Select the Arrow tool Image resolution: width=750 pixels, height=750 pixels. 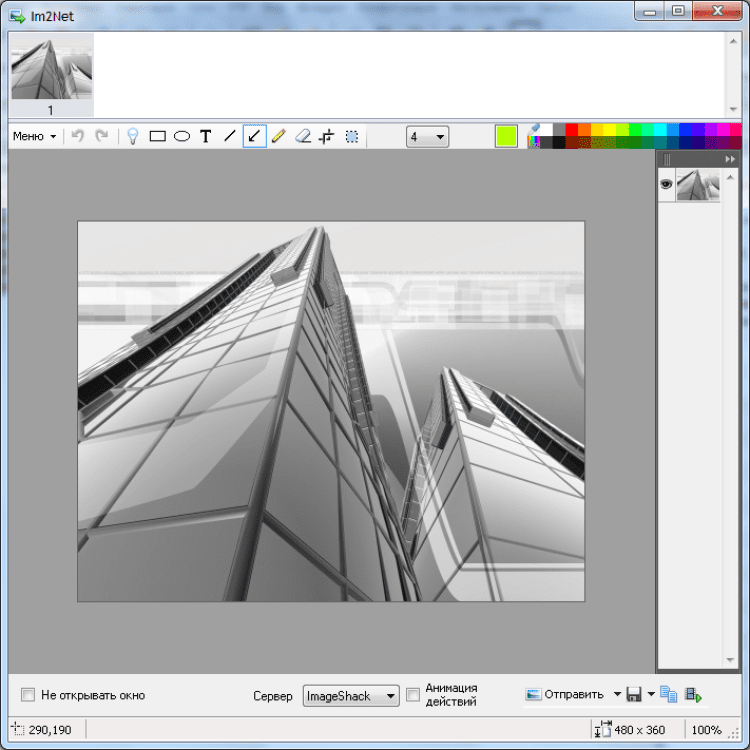[254, 136]
